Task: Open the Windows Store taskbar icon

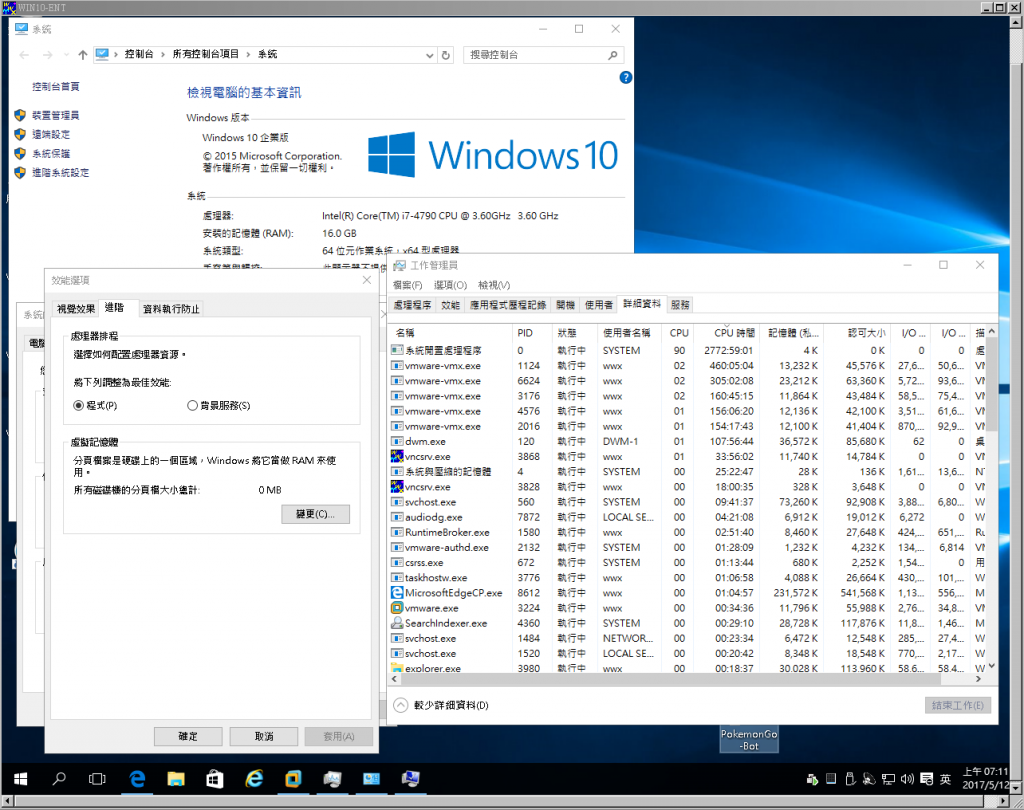Action: 215,779
